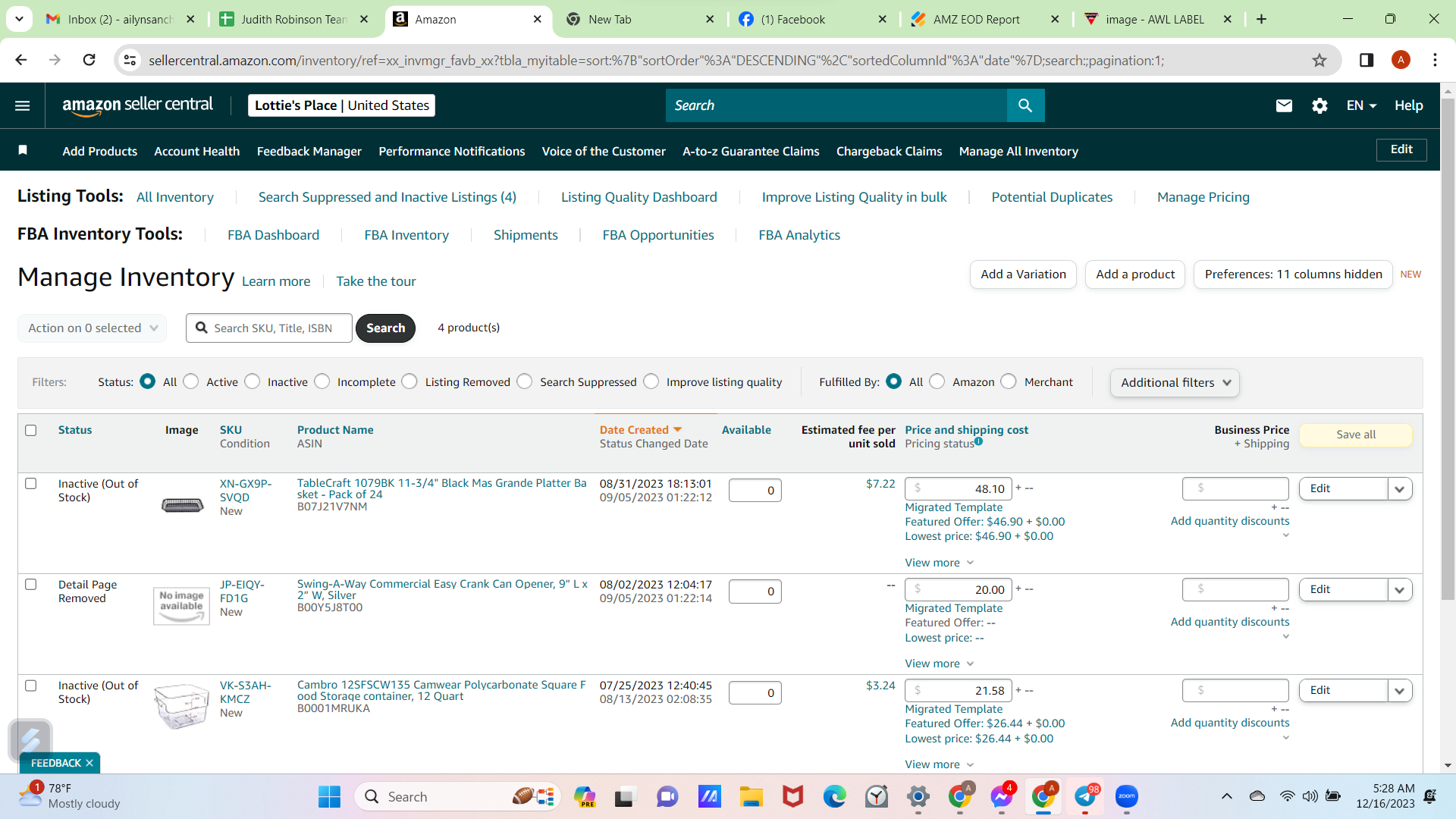Open a new browser tab
Viewport: 1456px width, 819px height.
(1261, 19)
